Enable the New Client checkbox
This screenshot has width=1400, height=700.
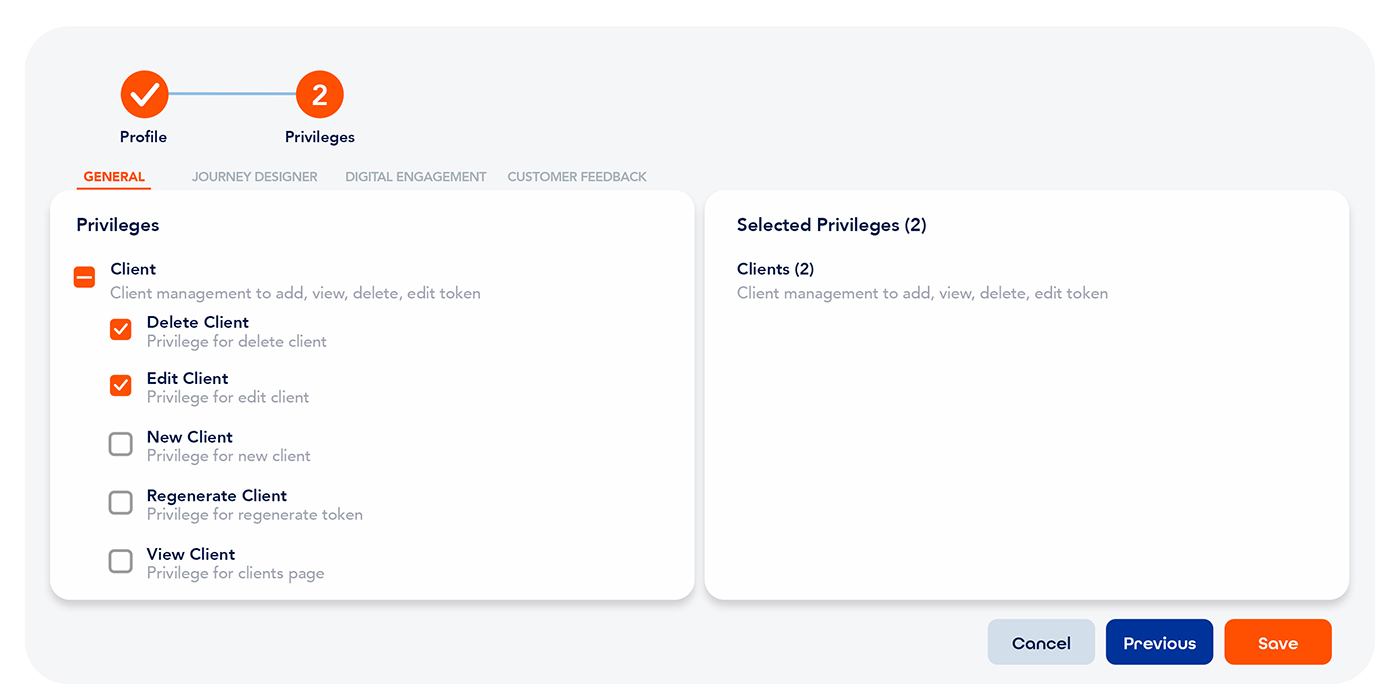tap(121, 444)
